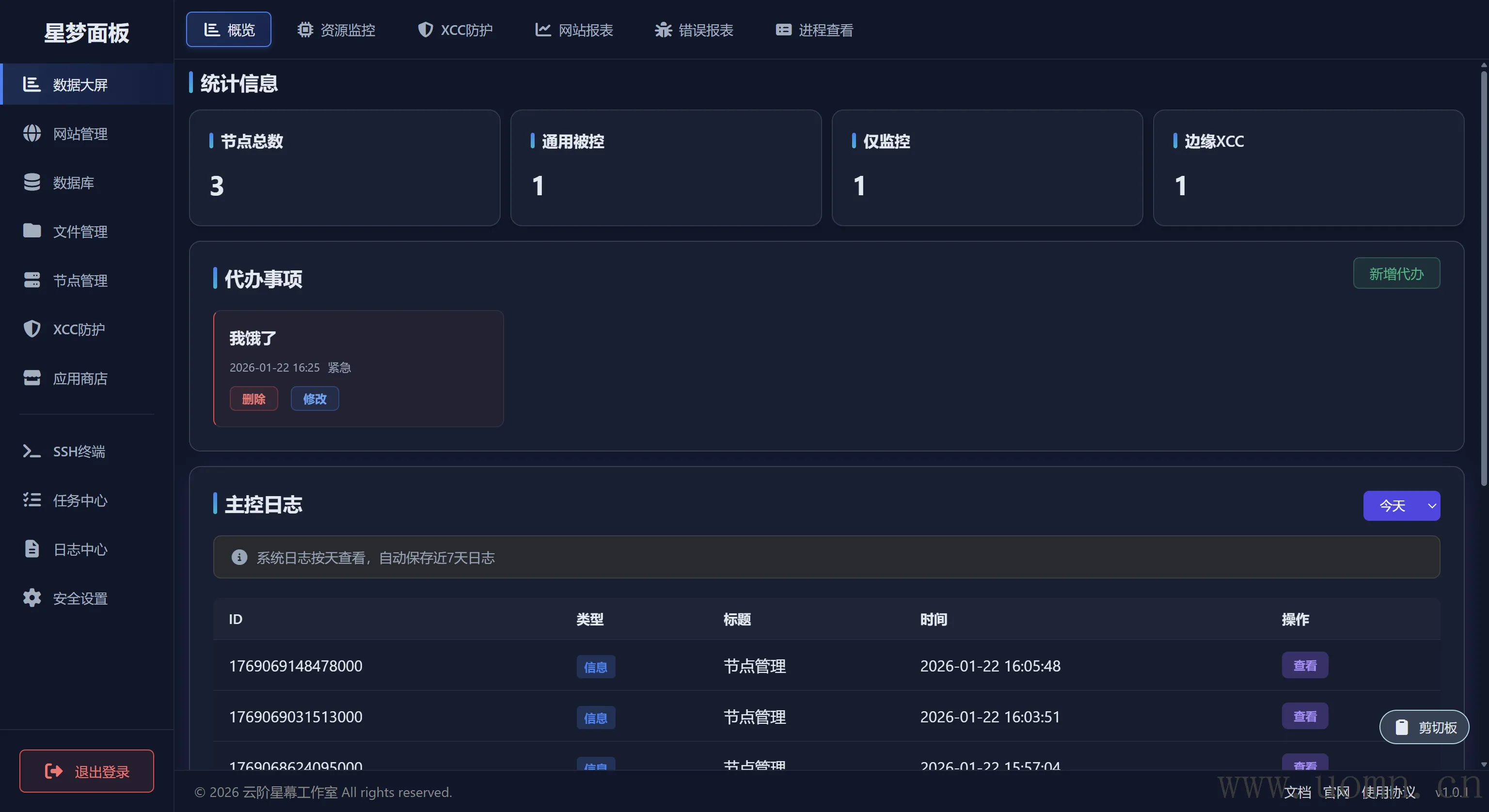
Task: Delete the 我饿了 todo item
Action: pos(254,399)
